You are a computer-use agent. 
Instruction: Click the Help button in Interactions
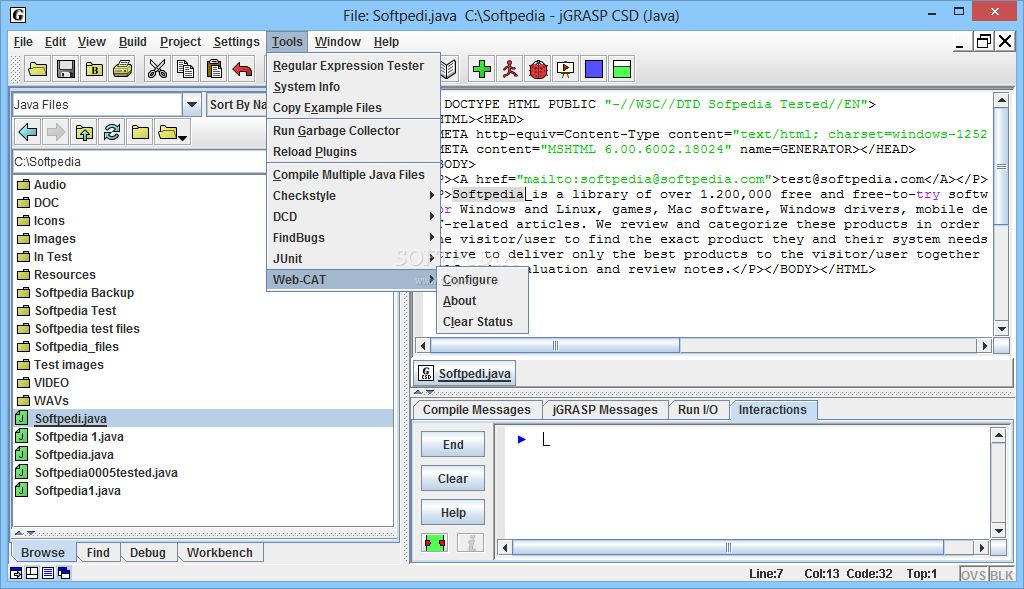pyautogui.click(x=453, y=513)
